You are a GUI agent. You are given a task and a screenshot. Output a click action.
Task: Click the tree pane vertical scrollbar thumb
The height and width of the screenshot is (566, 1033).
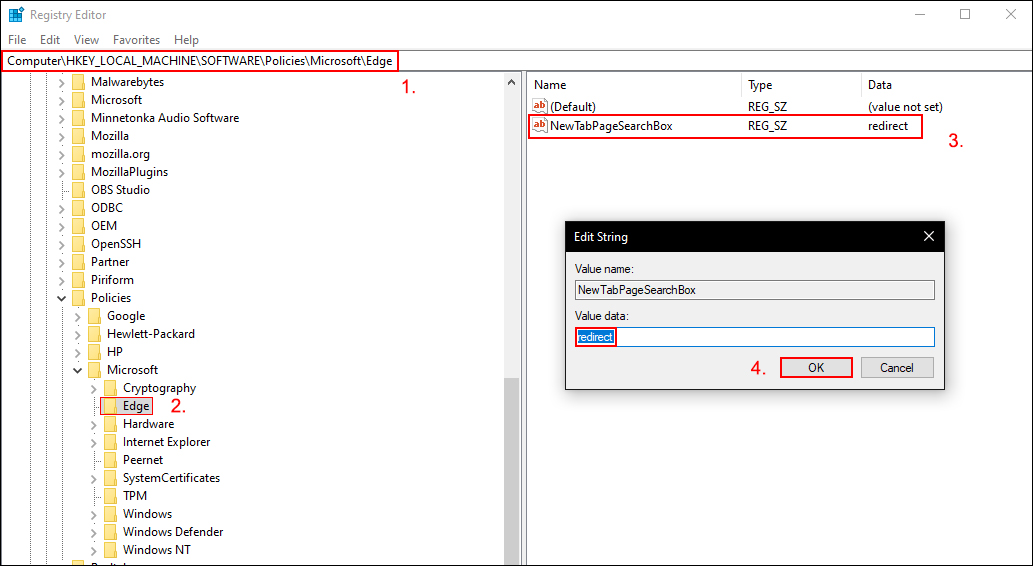pos(511,470)
